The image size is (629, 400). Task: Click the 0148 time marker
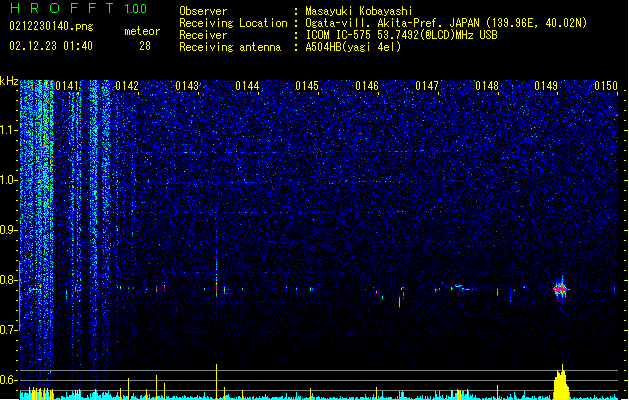487,86
